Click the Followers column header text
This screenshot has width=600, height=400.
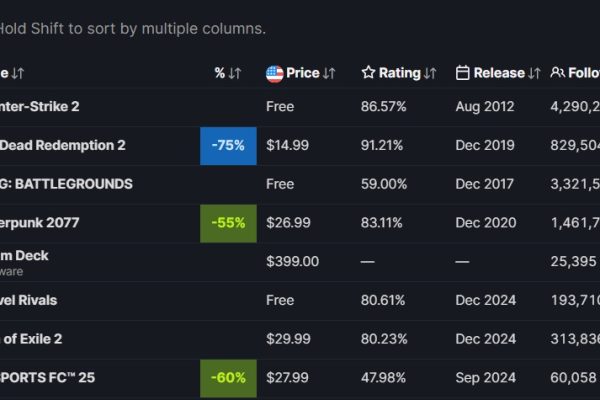click(584, 73)
